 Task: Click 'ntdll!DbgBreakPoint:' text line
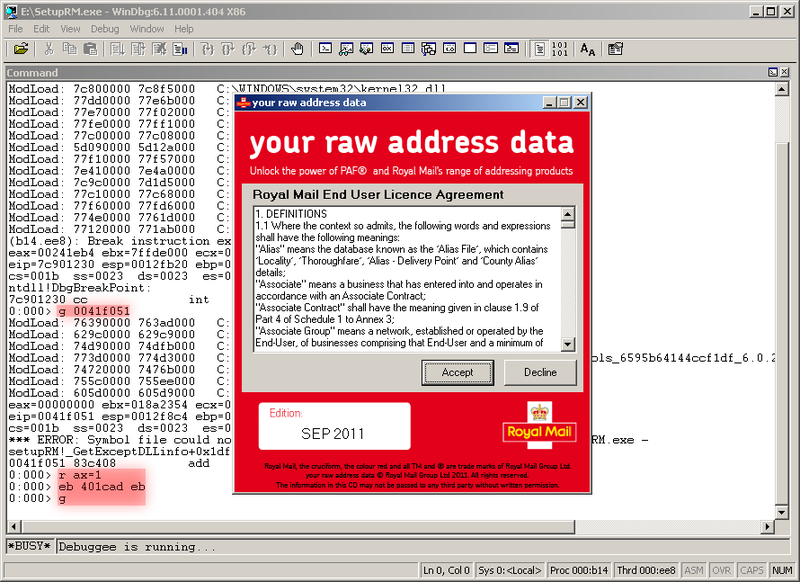(x=80, y=288)
